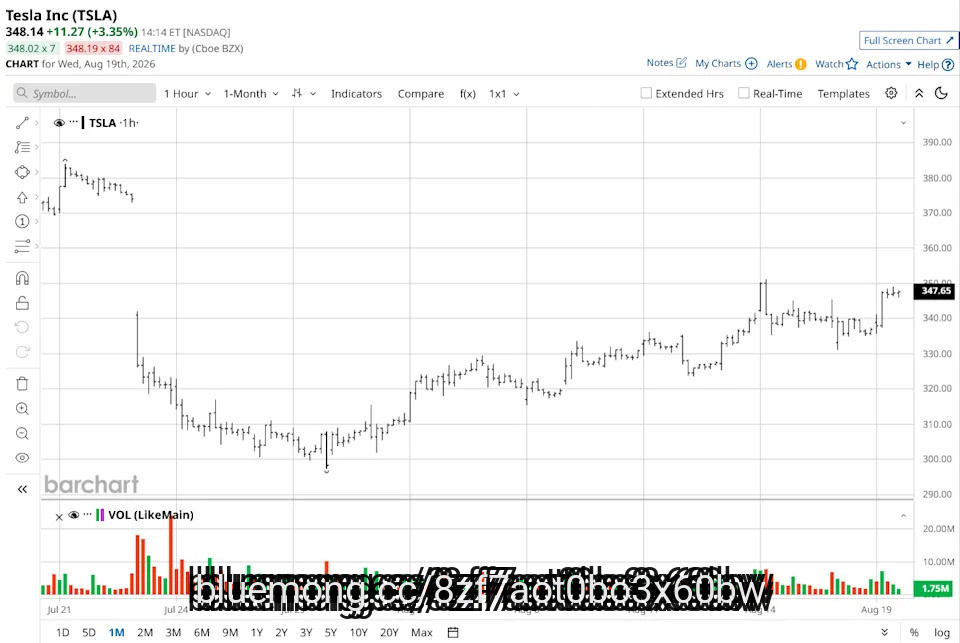Viewport: 960px width, 643px height.
Task: Open the Templates menu
Action: click(843, 94)
